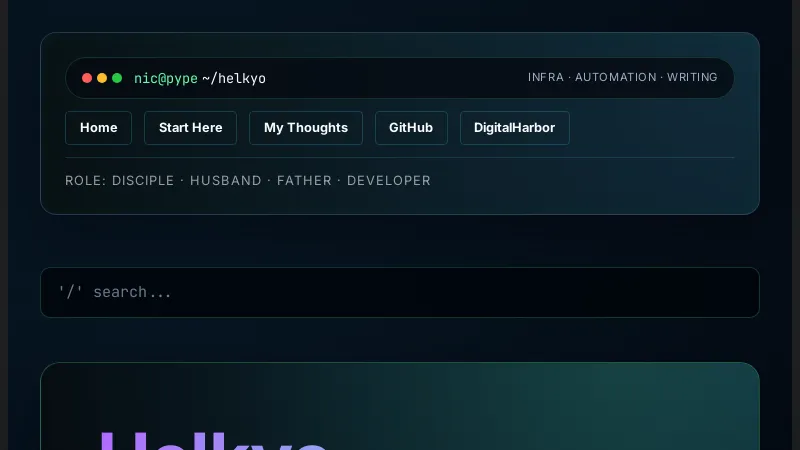800x450 pixels.
Task: Focus the '/' search input field
Action: coord(400,292)
